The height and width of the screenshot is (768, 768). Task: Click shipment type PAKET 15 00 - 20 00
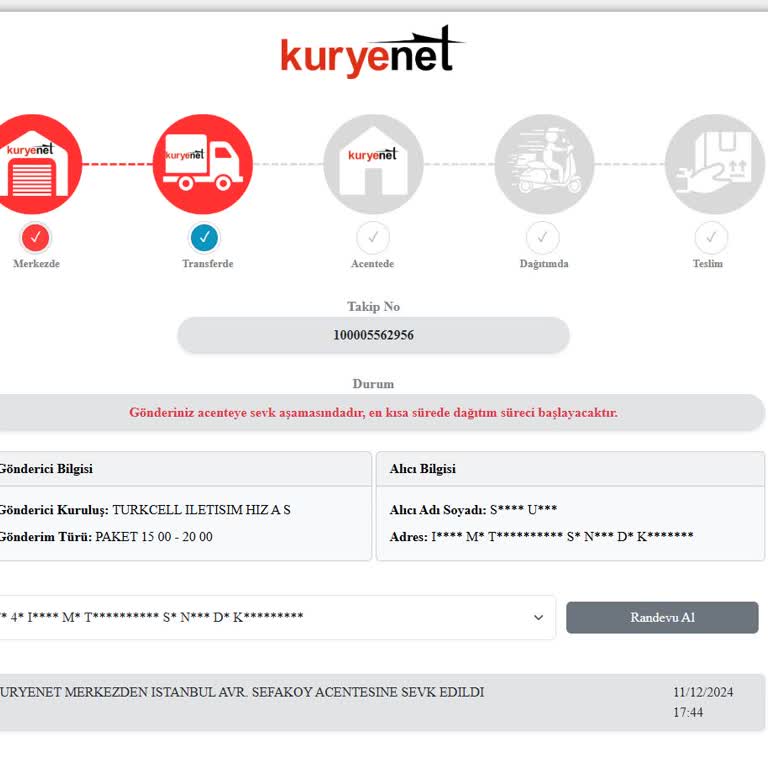click(154, 537)
